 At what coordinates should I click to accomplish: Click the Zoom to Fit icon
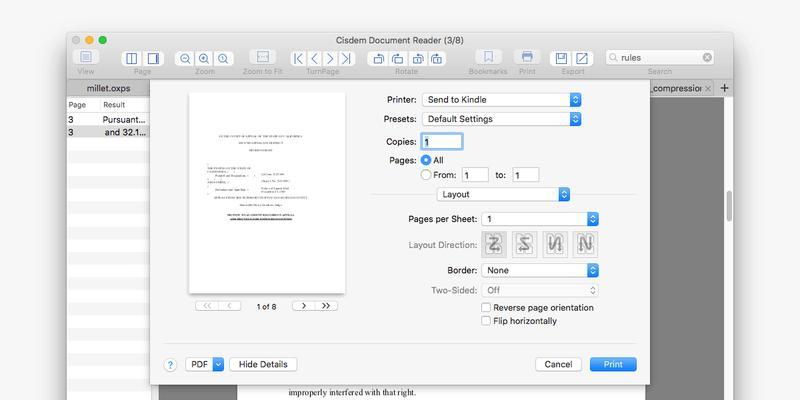263,57
